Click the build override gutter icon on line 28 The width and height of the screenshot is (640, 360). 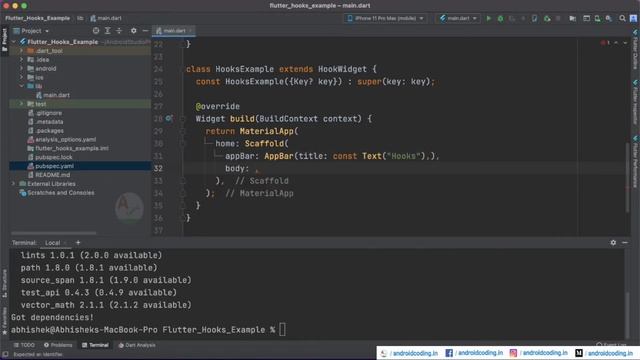[x=169, y=118]
